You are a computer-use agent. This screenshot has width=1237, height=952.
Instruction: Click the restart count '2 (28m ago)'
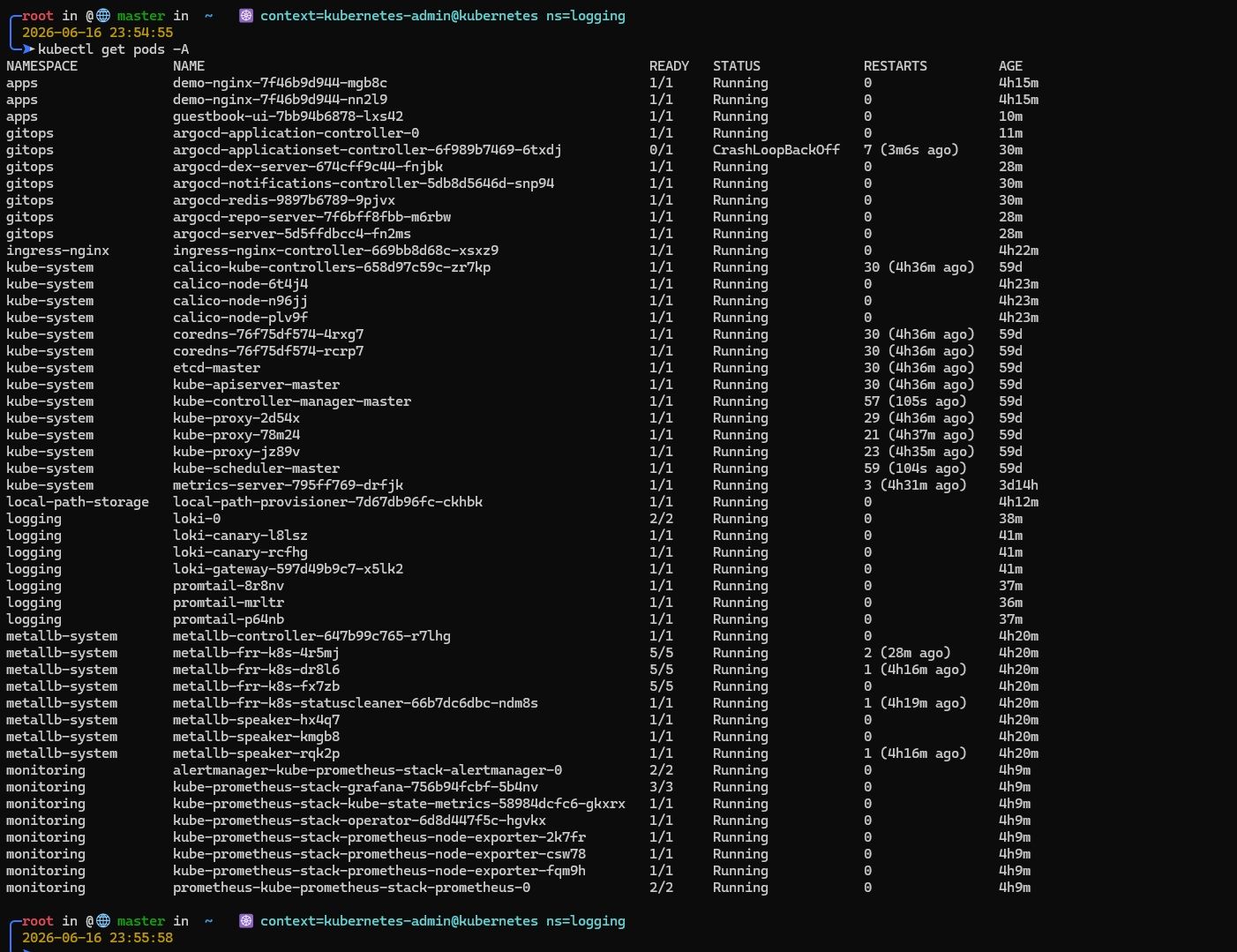[907, 653]
